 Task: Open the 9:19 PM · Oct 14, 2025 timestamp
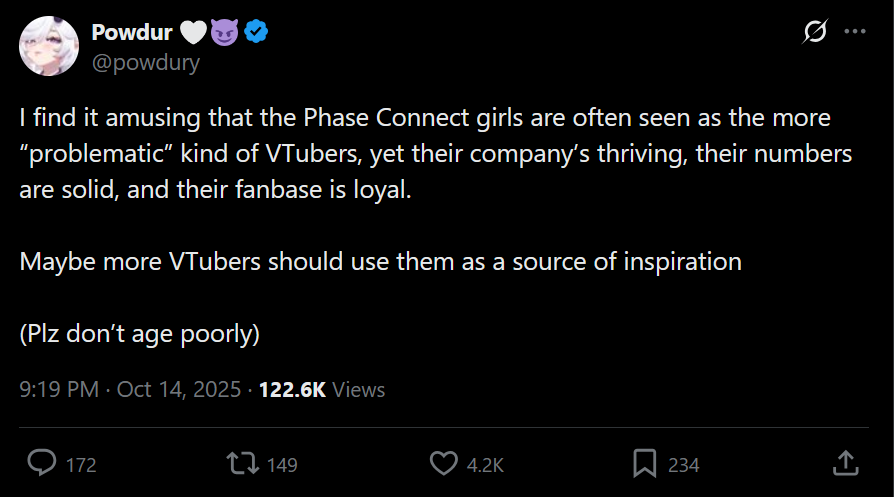point(132,390)
